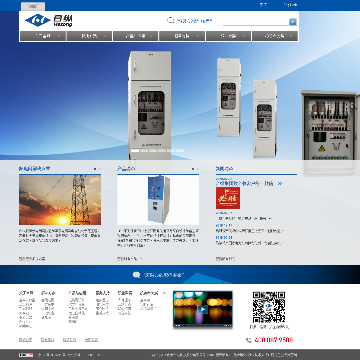Expand the last navigation menu dropdown

click(x=291, y=36)
